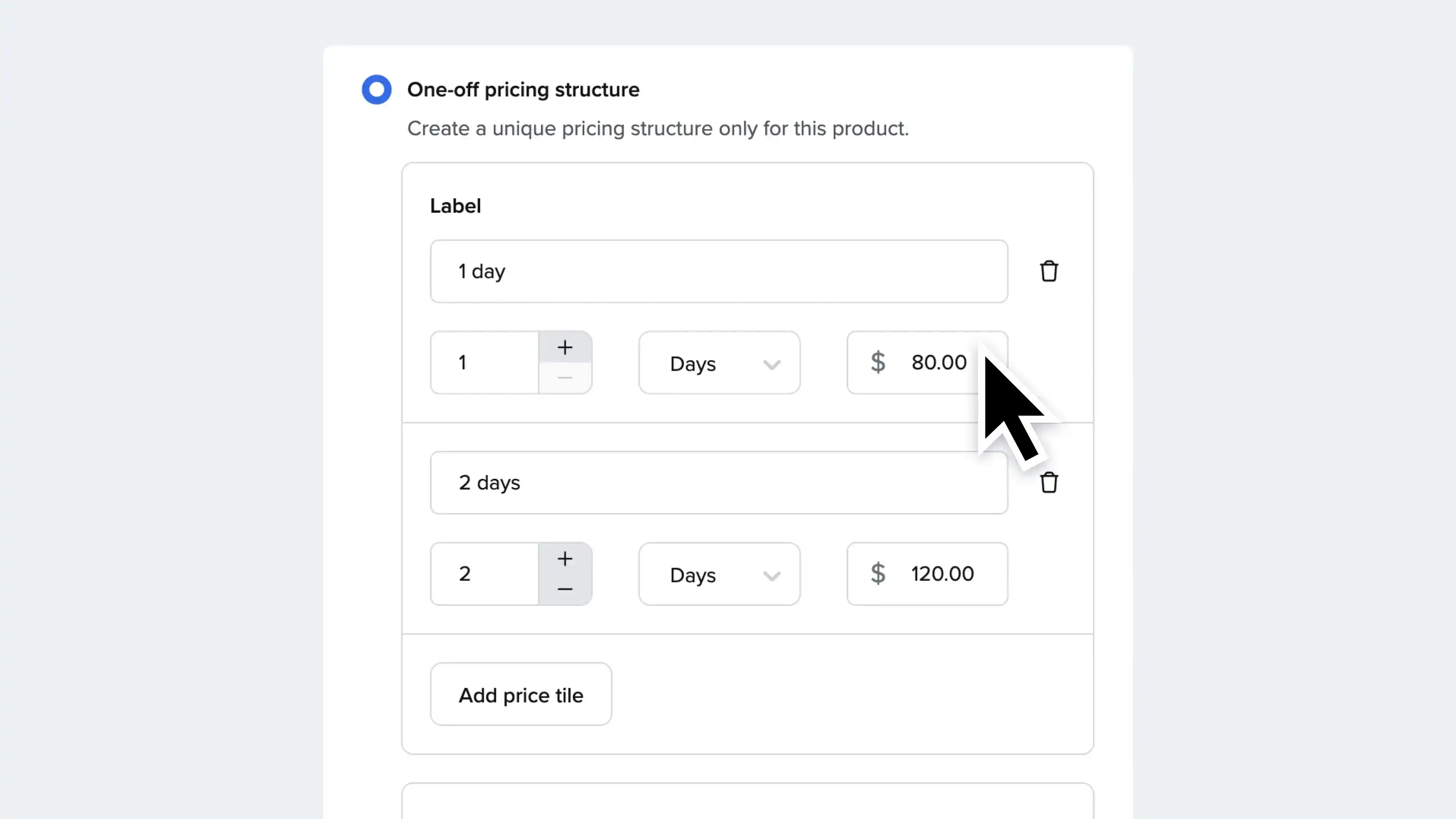Click the chevron on first Days selector

[772, 364]
